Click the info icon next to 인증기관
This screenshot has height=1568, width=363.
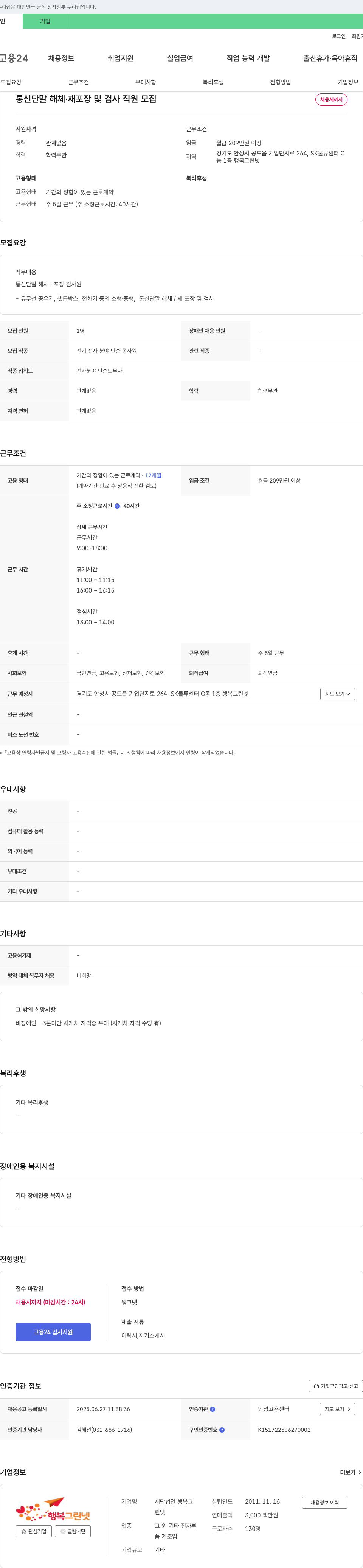click(x=213, y=1409)
